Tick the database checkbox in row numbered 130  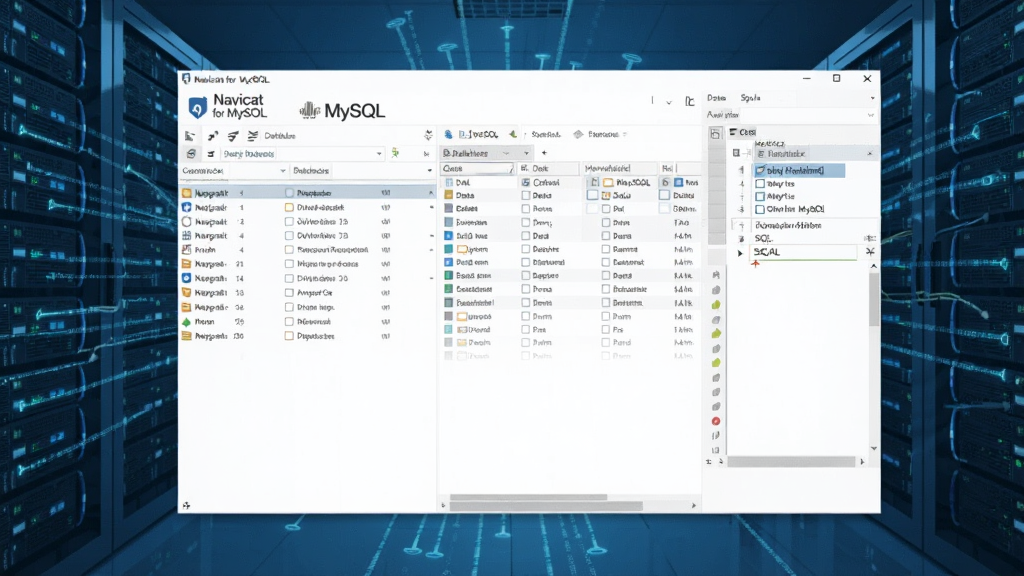tap(289, 336)
